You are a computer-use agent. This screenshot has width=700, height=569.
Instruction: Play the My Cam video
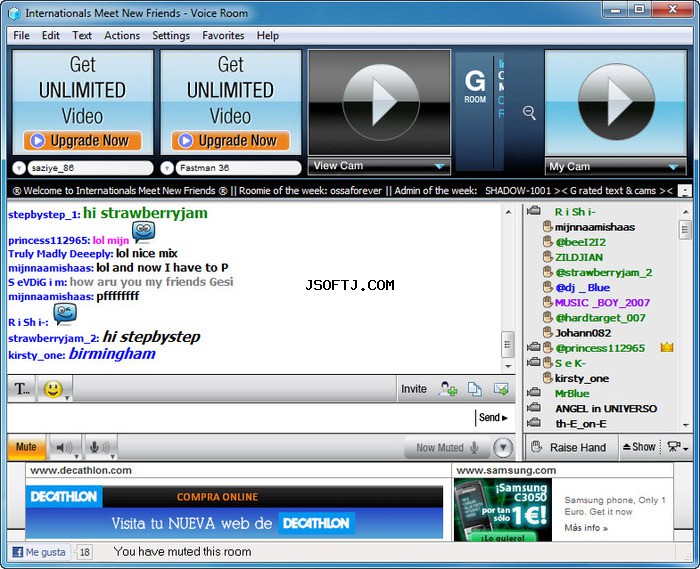click(616, 102)
